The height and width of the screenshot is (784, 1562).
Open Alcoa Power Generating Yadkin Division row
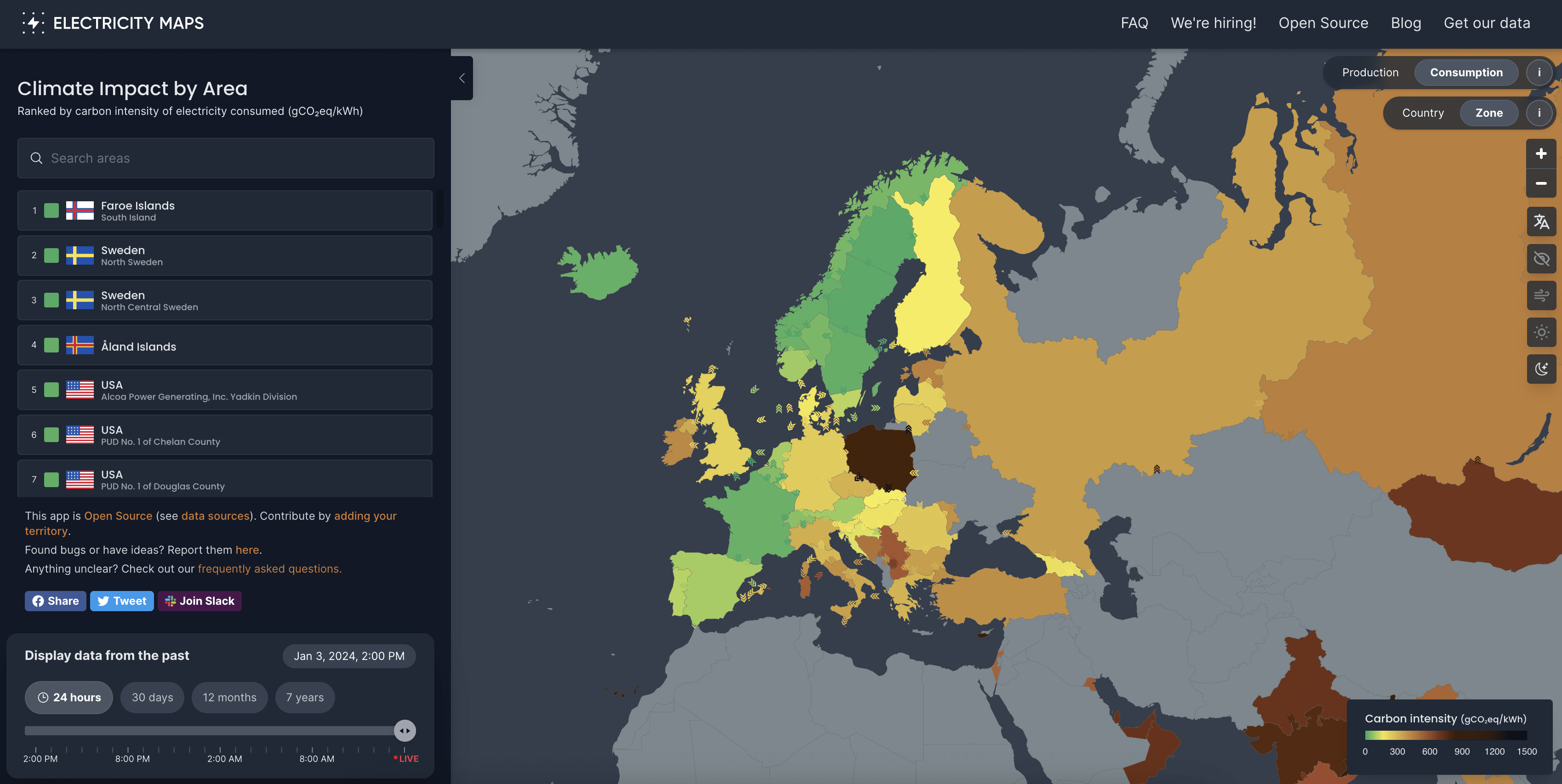[225, 390]
